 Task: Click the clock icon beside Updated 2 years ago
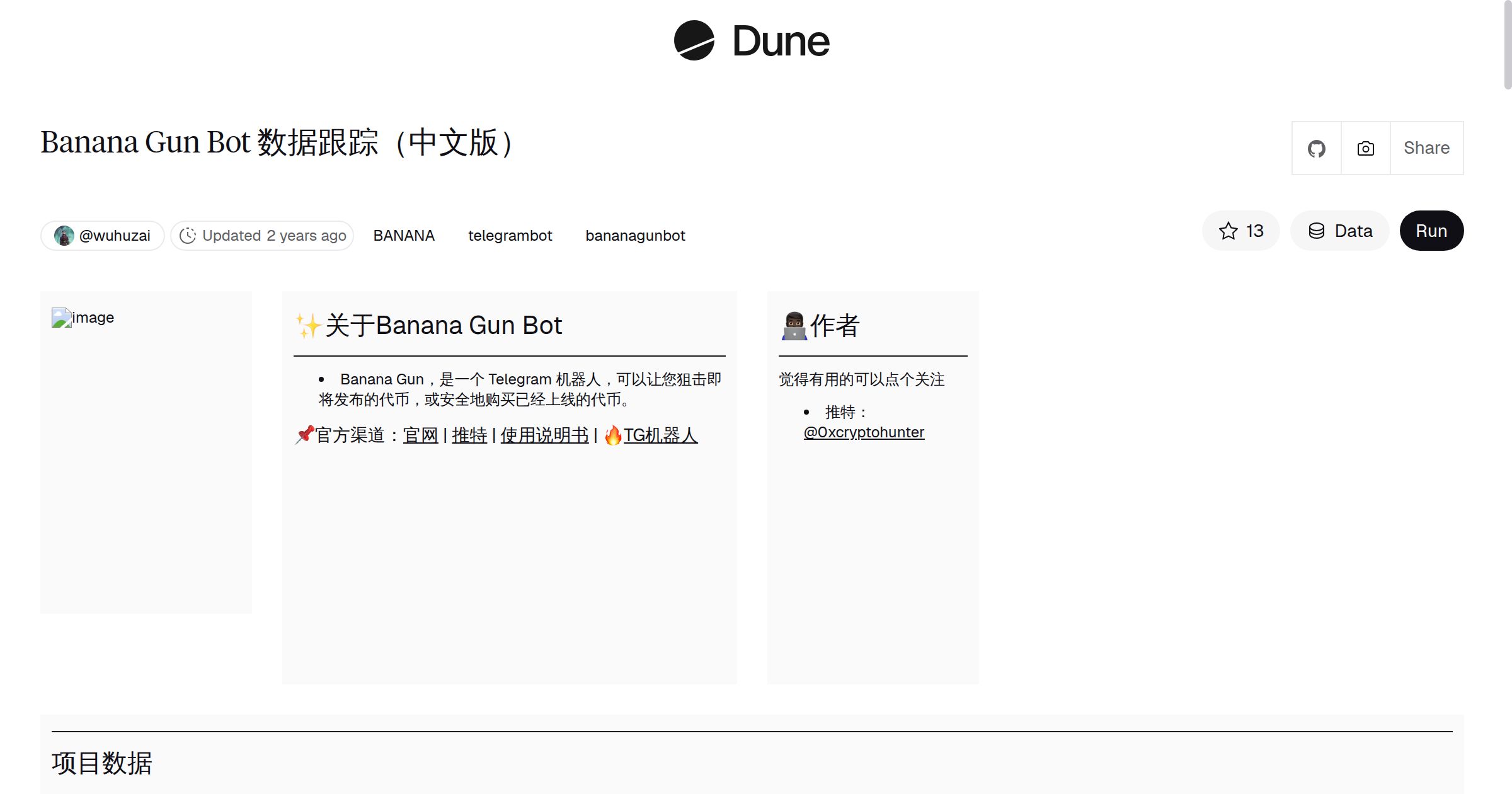[188, 235]
